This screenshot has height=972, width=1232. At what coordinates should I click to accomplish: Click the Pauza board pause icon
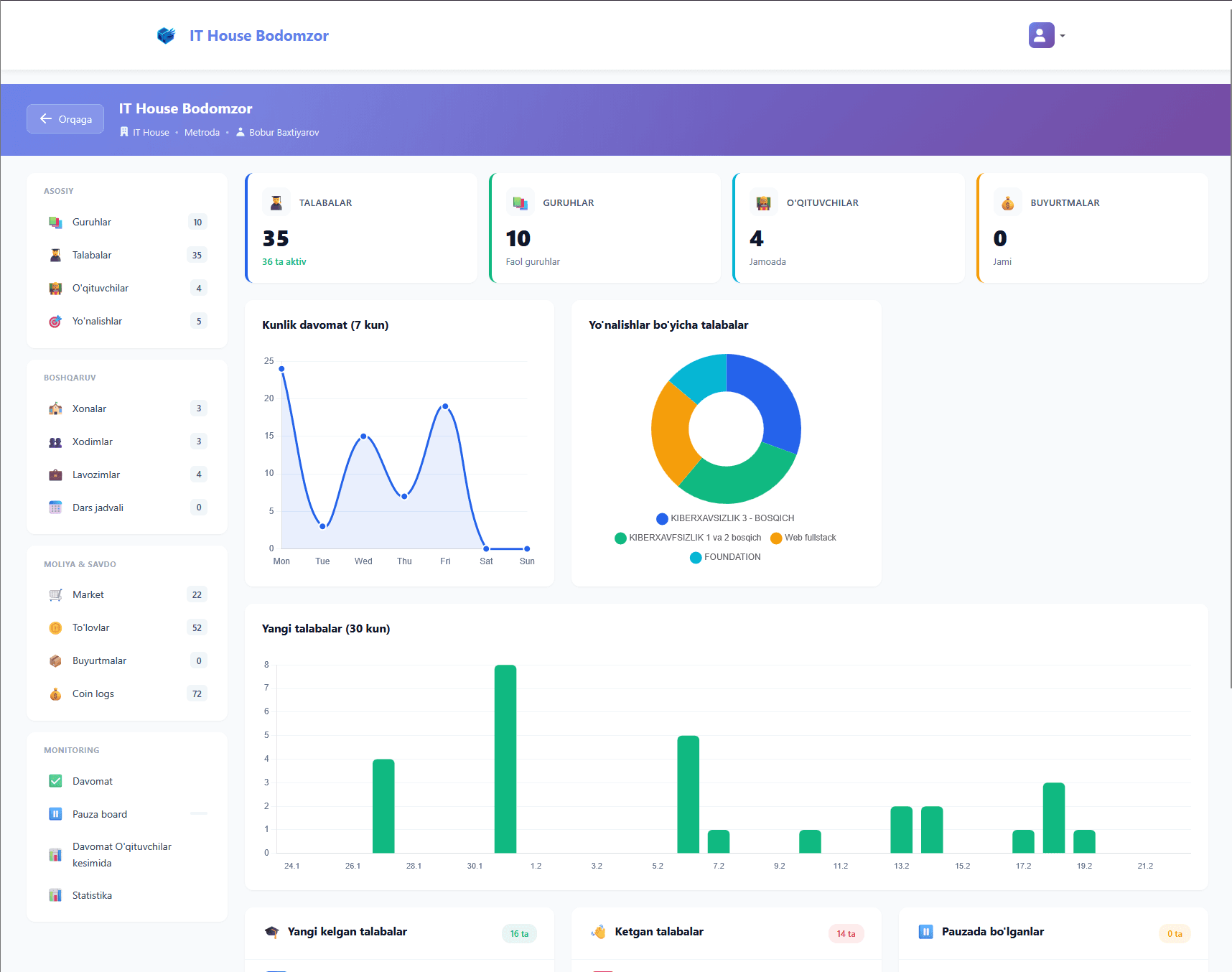tap(55, 814)
